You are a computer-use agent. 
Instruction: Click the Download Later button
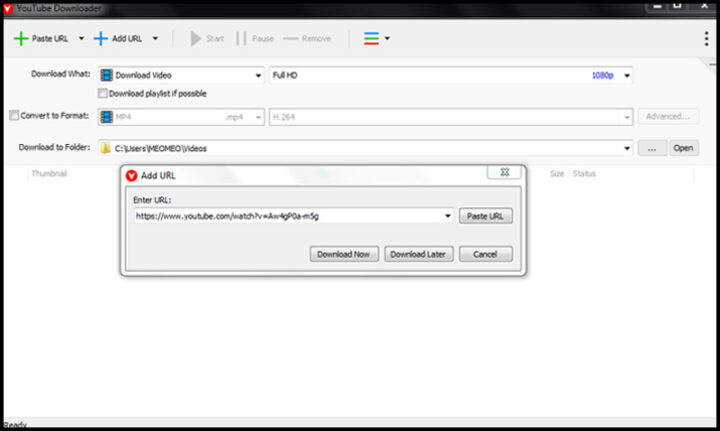coord(419,254)
